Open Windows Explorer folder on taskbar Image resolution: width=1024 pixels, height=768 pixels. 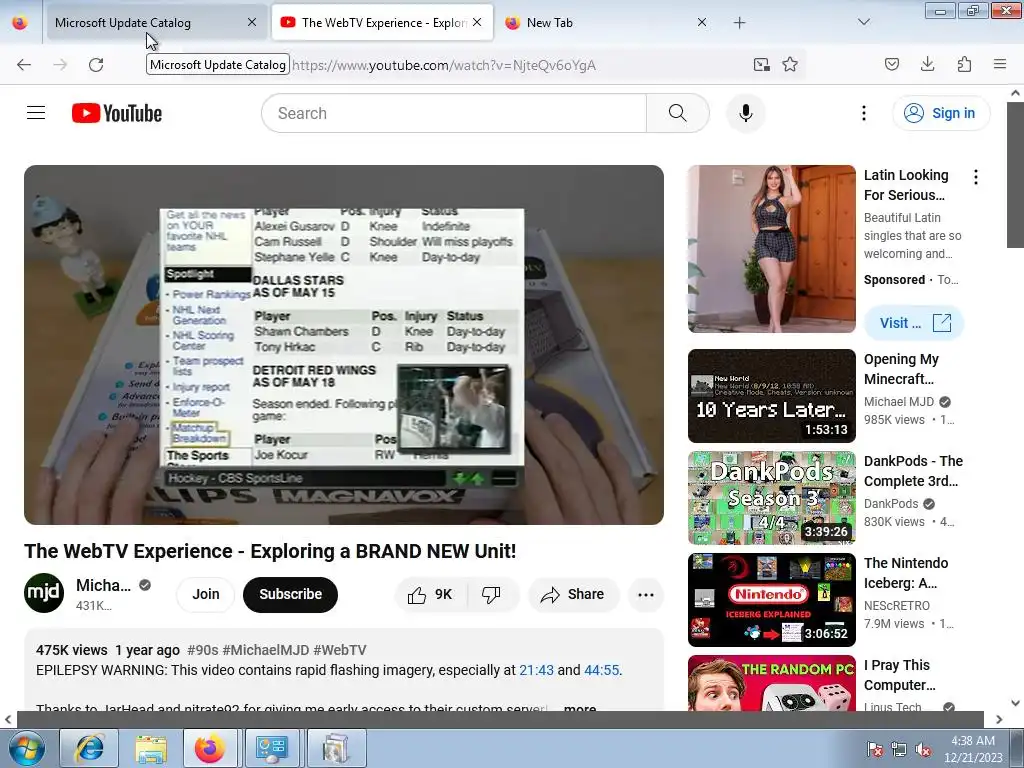pyautogui.click(x=152, y=748)
